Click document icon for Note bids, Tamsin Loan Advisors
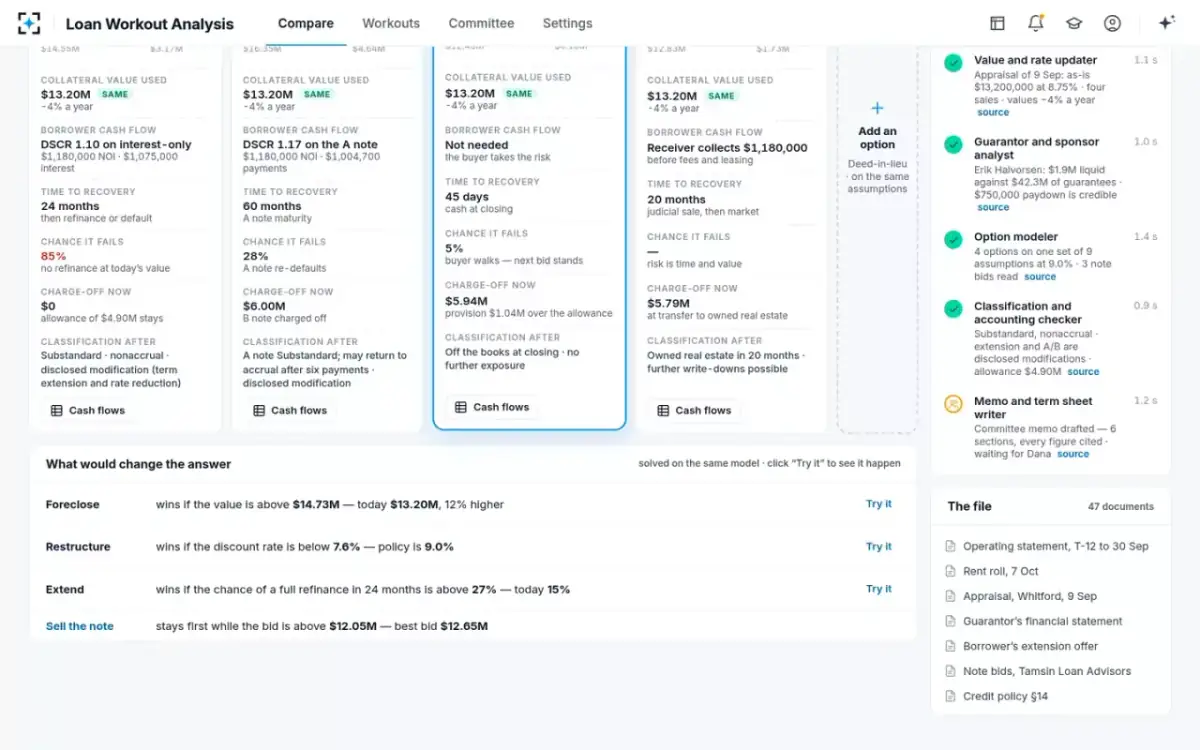The height and width of the screenshot is (750, 1200). point(951,671)
